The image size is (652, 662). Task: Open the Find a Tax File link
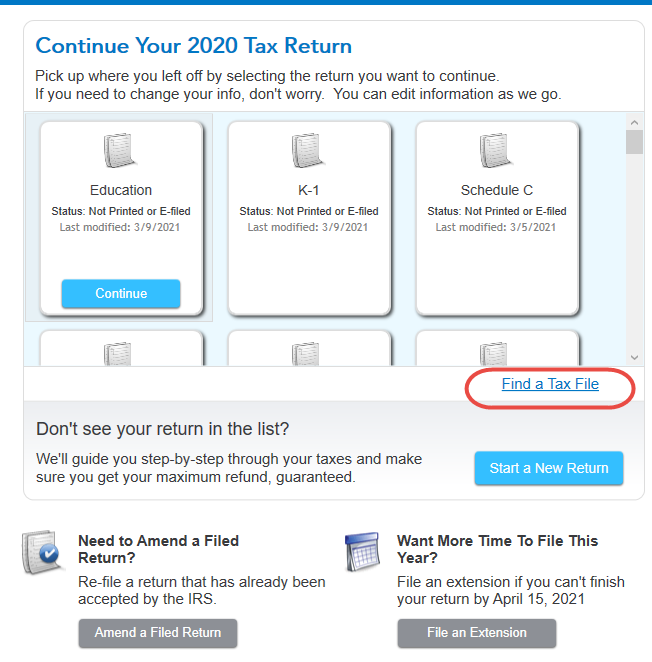[x=550, y=384]
